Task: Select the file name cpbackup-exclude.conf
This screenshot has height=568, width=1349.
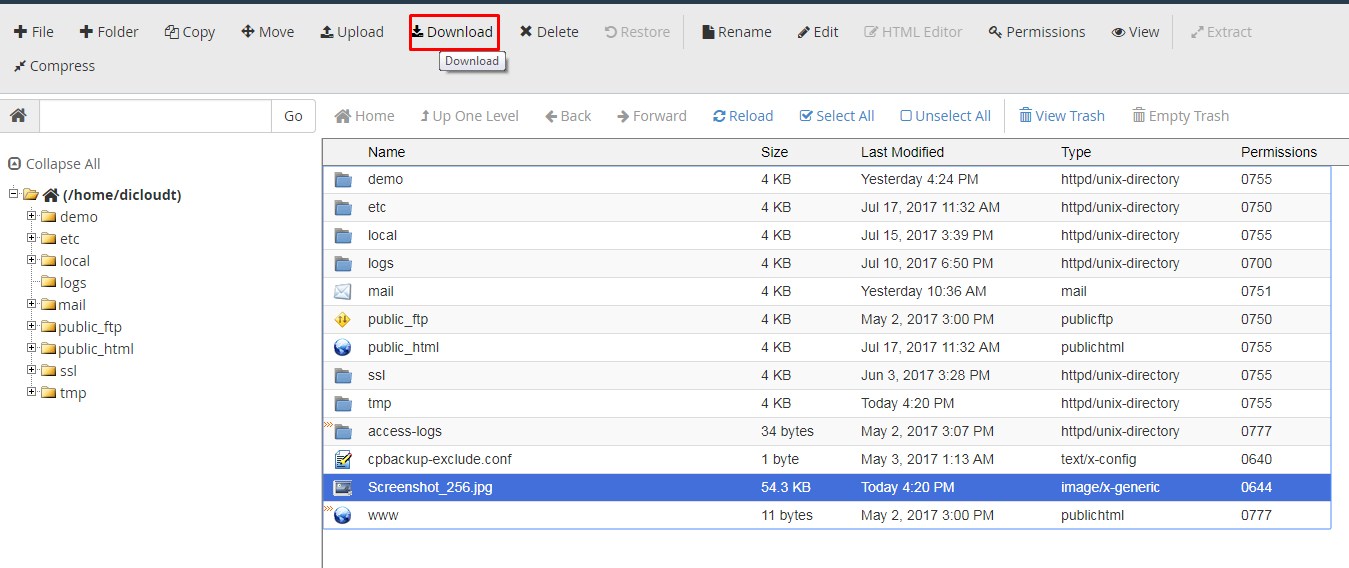Action: coord(440,459)
